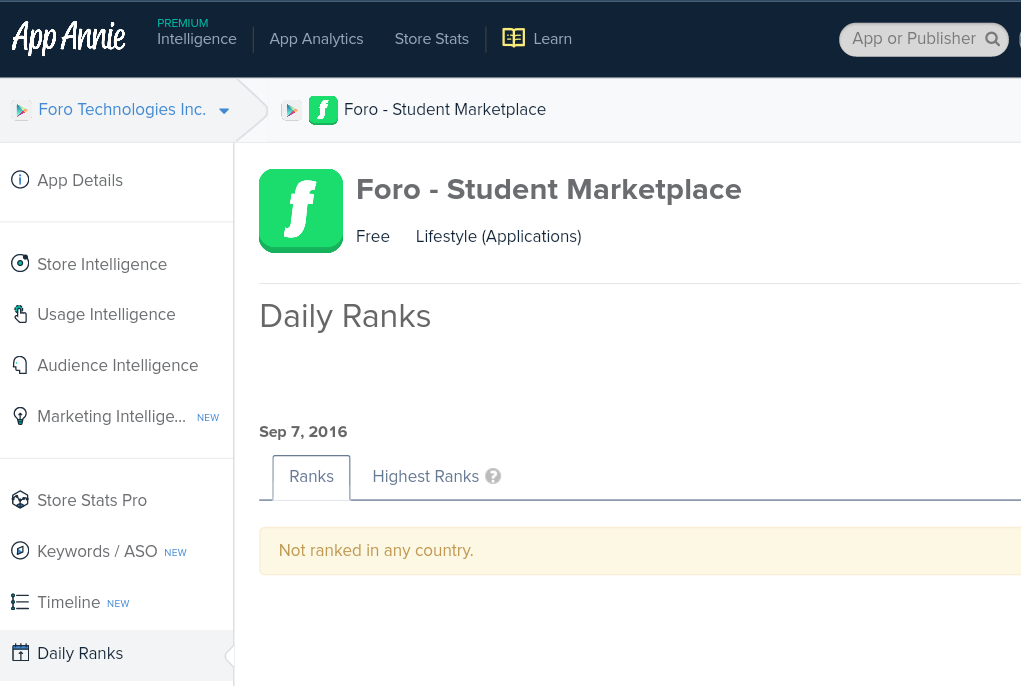
Task: Click the Keywords / ASO compass icon
Action: [x=19, y=551]
